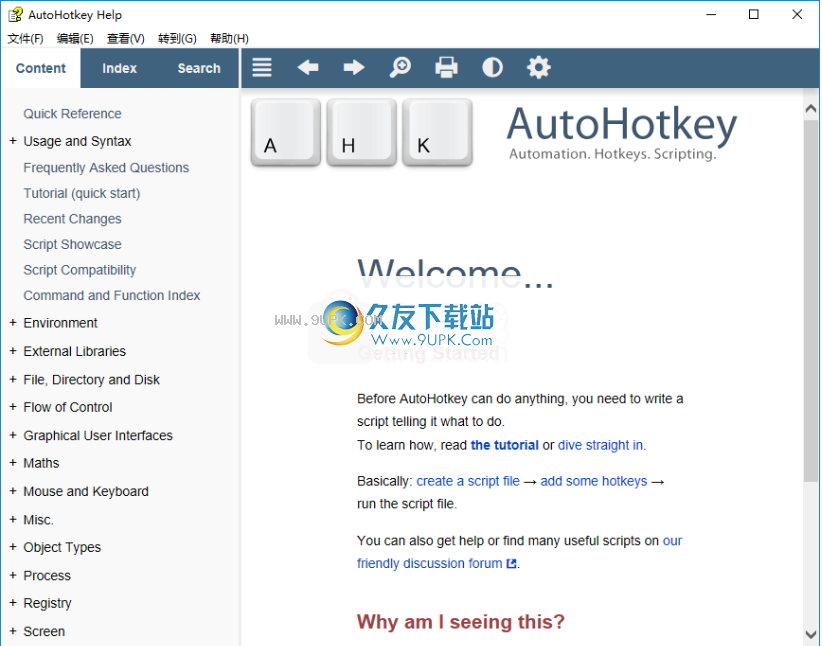The width and height of the screenshot is (822, 646).
Task: Go forward with the right arrow icon
Action: tap(354, 68)
